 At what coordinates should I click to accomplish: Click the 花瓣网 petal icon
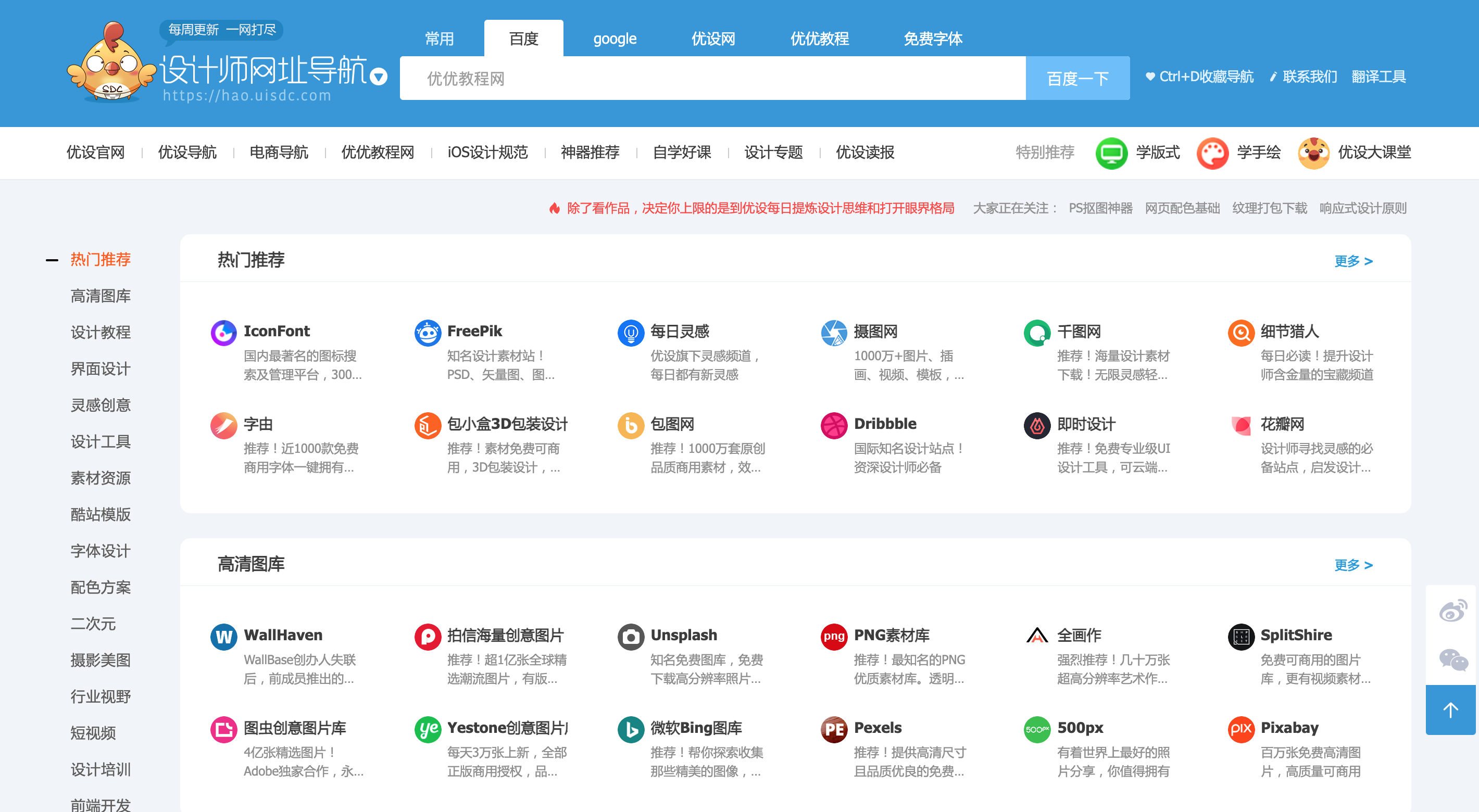[1240, 425]
